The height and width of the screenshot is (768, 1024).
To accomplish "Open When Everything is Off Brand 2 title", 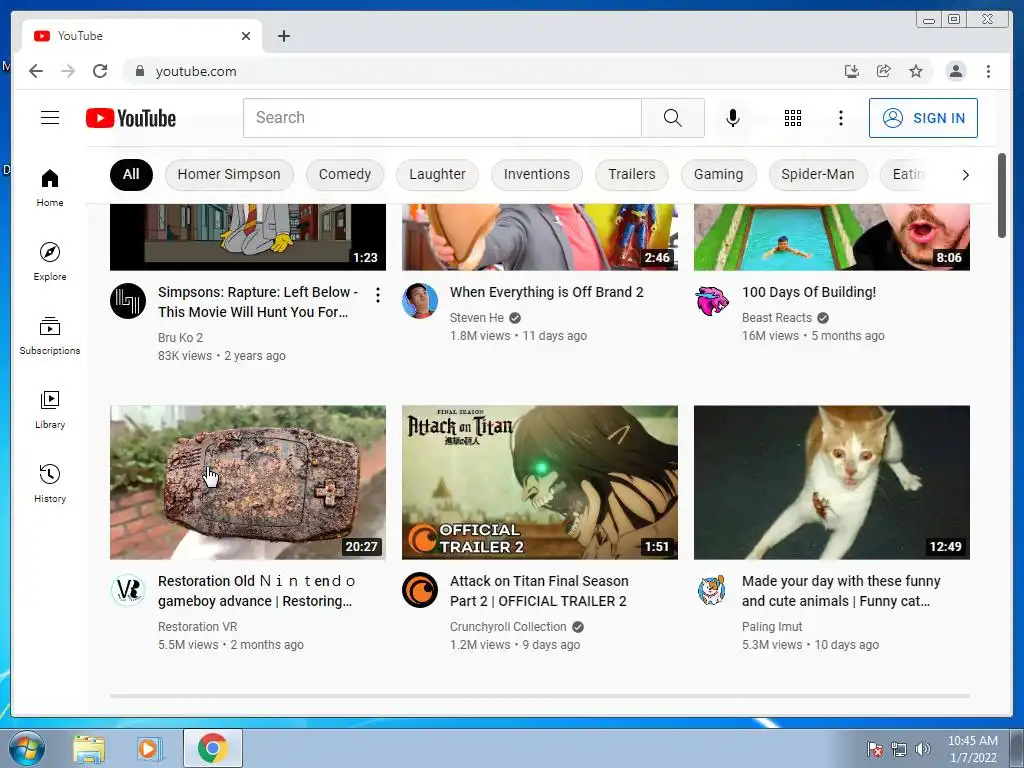I will (x=547, y=292).
